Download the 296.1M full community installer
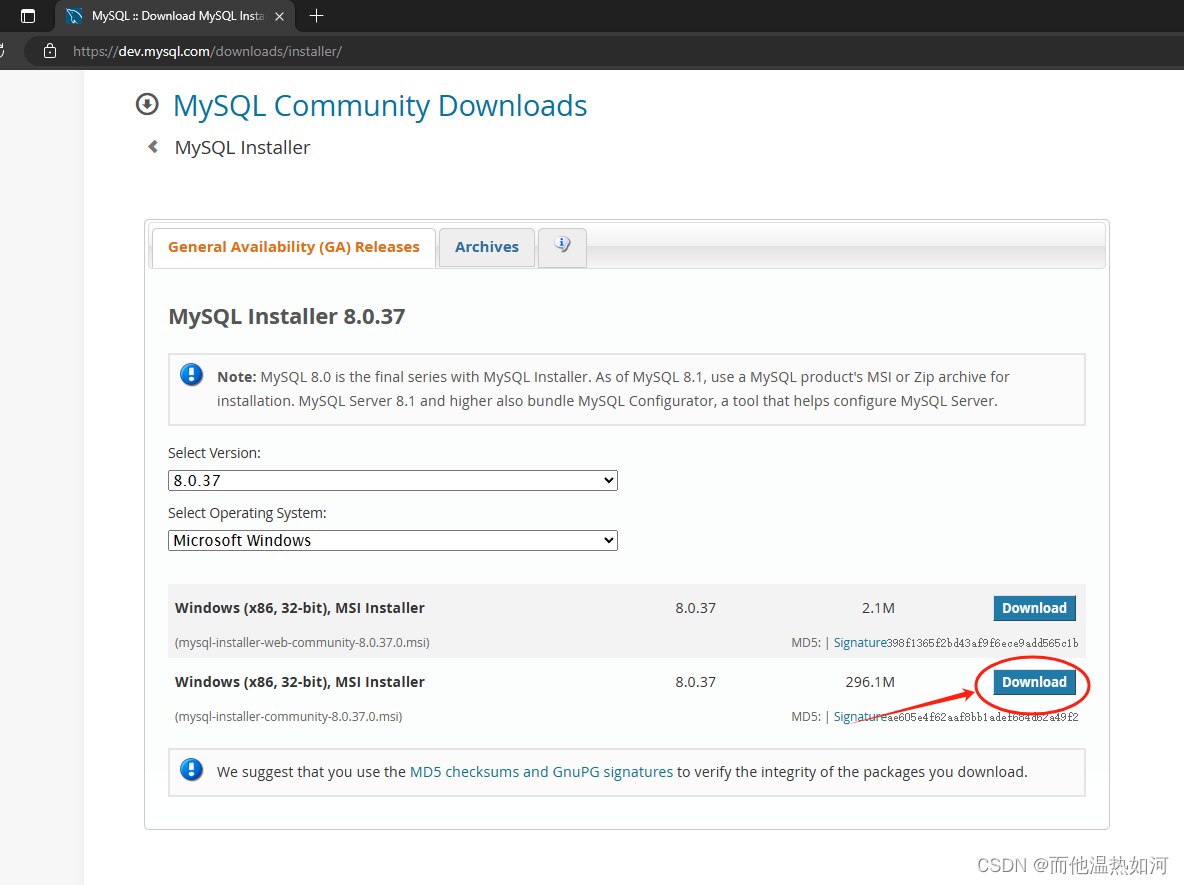 (1034, 681)
